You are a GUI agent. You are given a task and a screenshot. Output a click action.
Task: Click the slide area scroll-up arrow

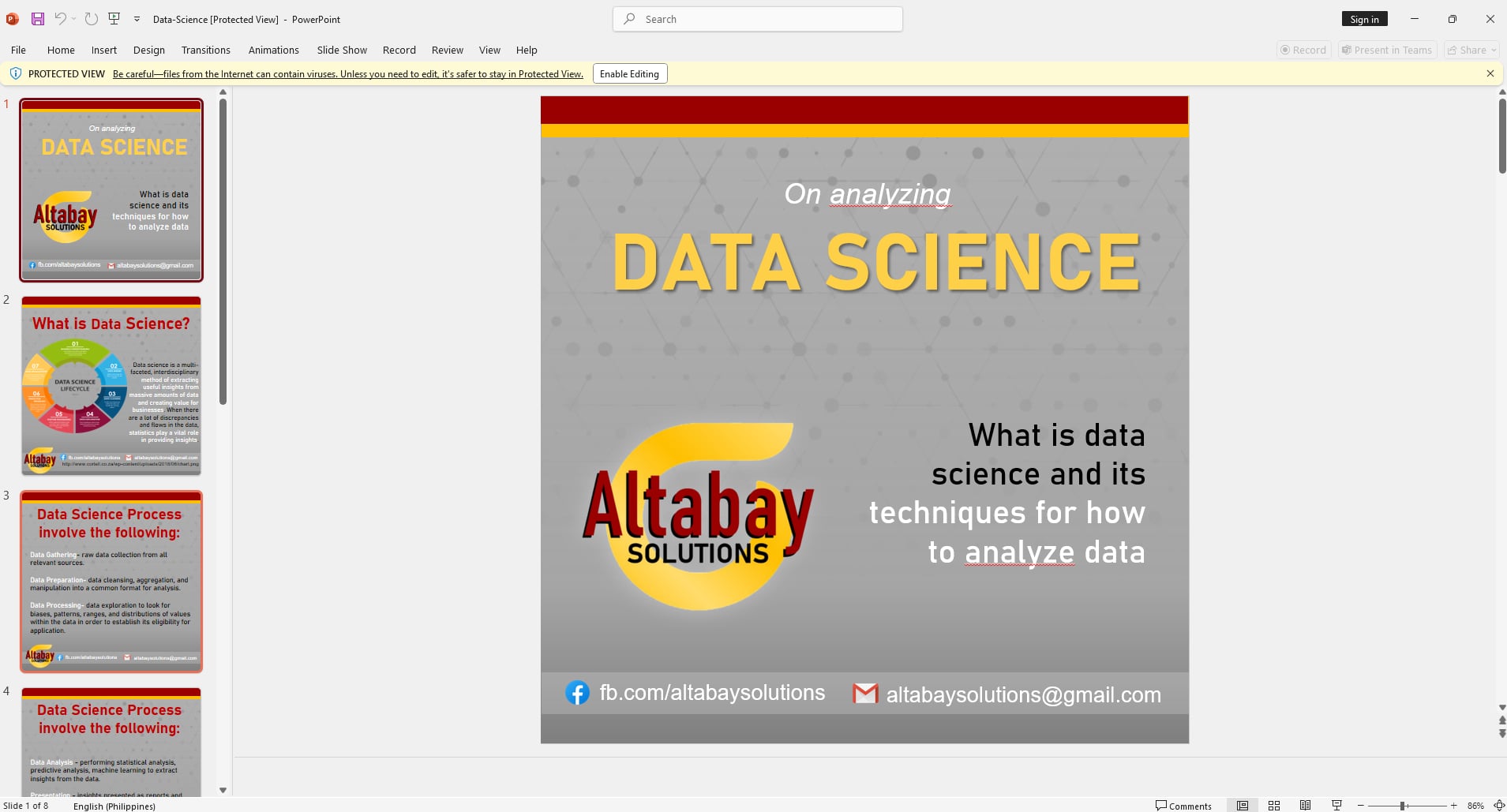[1501, 92]
